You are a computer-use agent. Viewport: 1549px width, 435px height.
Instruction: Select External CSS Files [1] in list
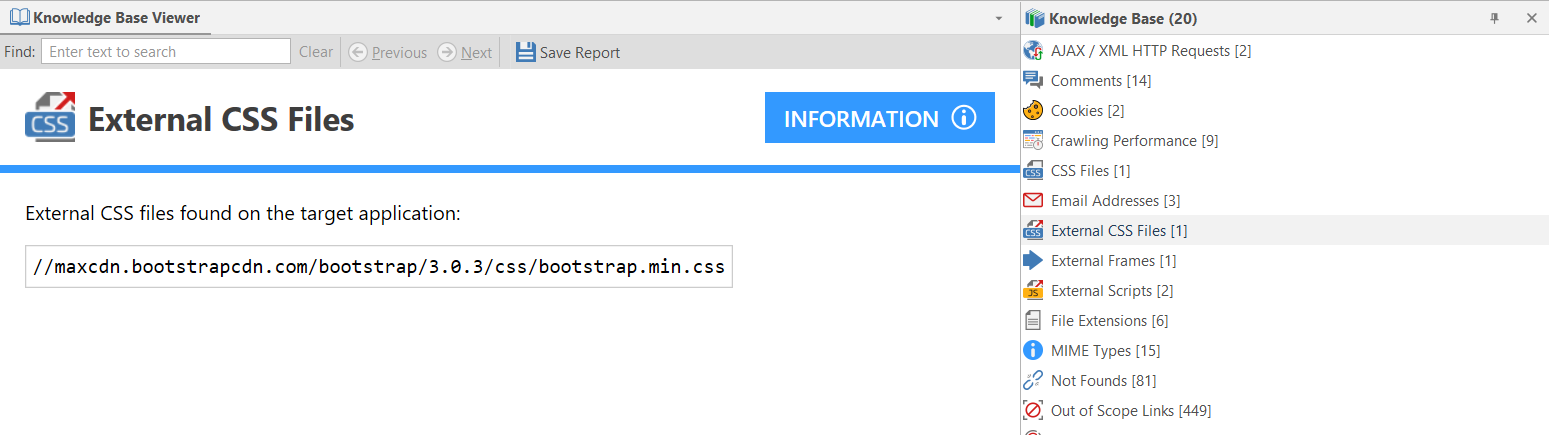point(1118,231)
